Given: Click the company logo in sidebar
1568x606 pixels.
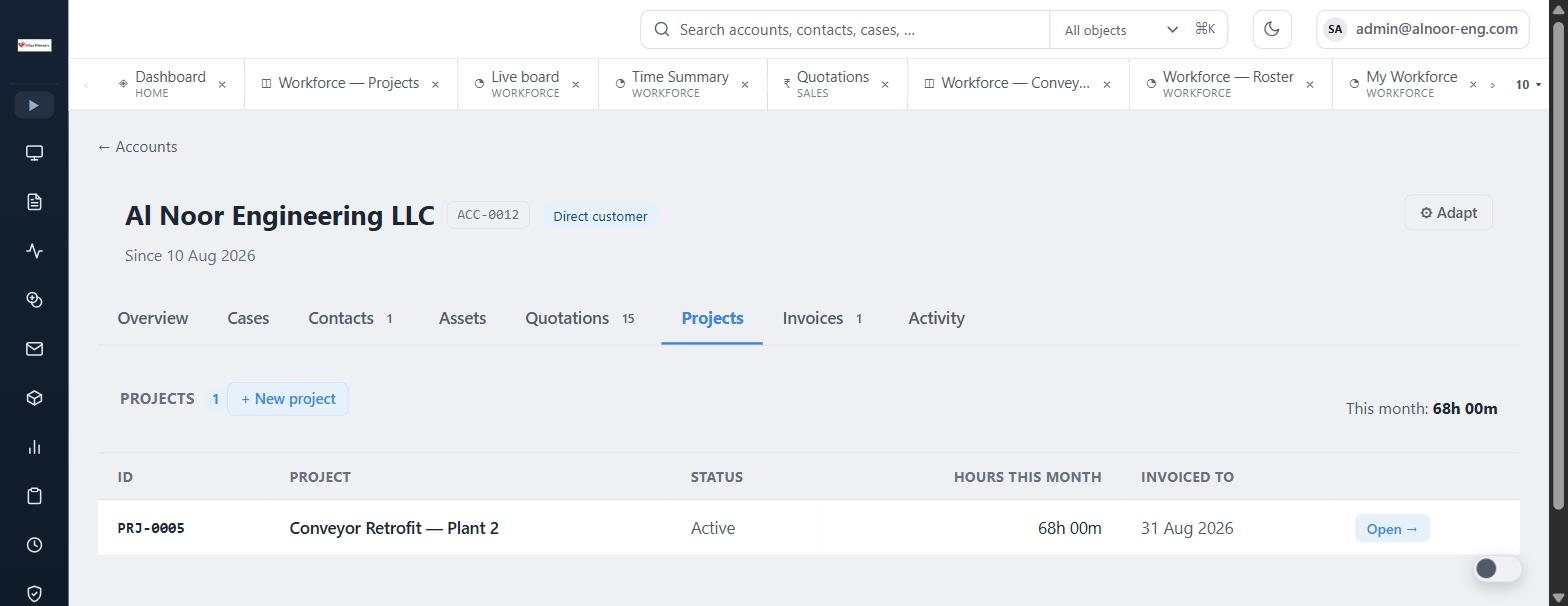Looking at the screenshot, I should (x=34, y=45).
